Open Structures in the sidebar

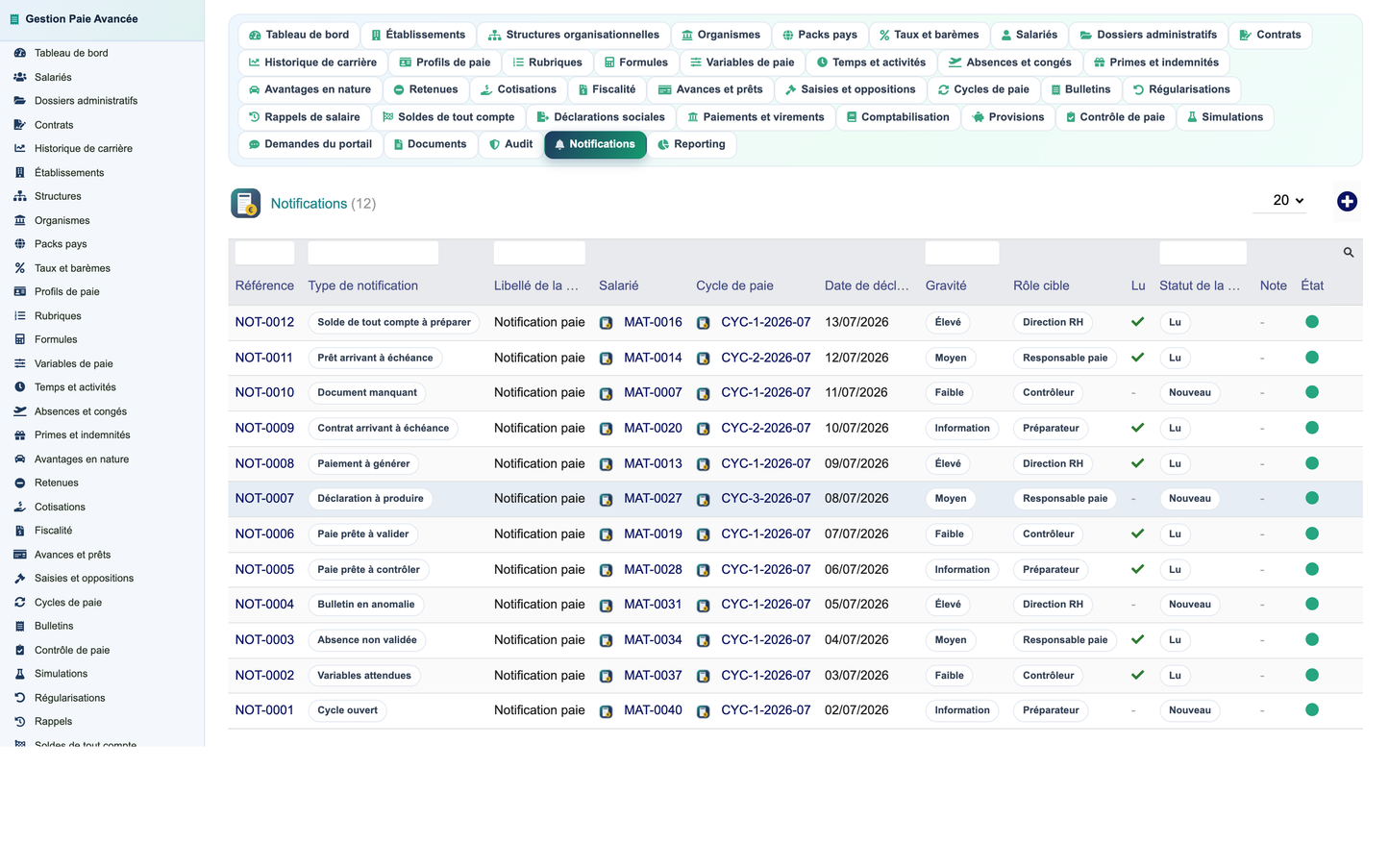click(58, 196)
